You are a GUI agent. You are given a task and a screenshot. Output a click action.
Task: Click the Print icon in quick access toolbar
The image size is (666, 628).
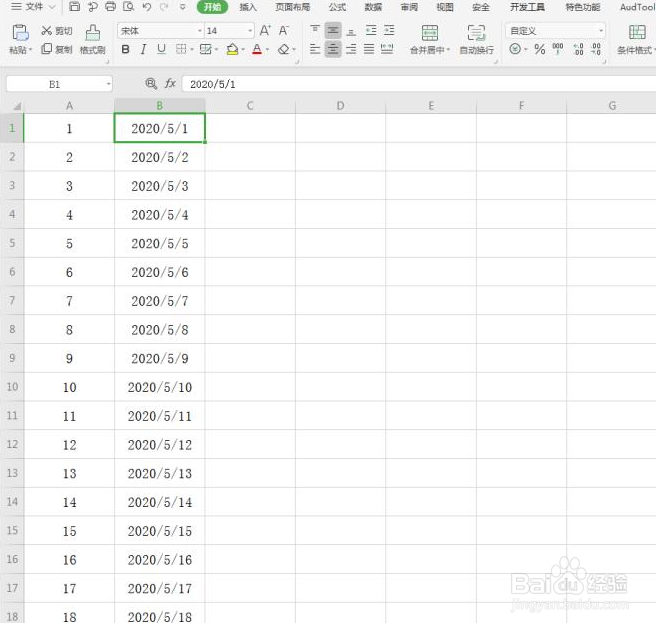[110, 6]
